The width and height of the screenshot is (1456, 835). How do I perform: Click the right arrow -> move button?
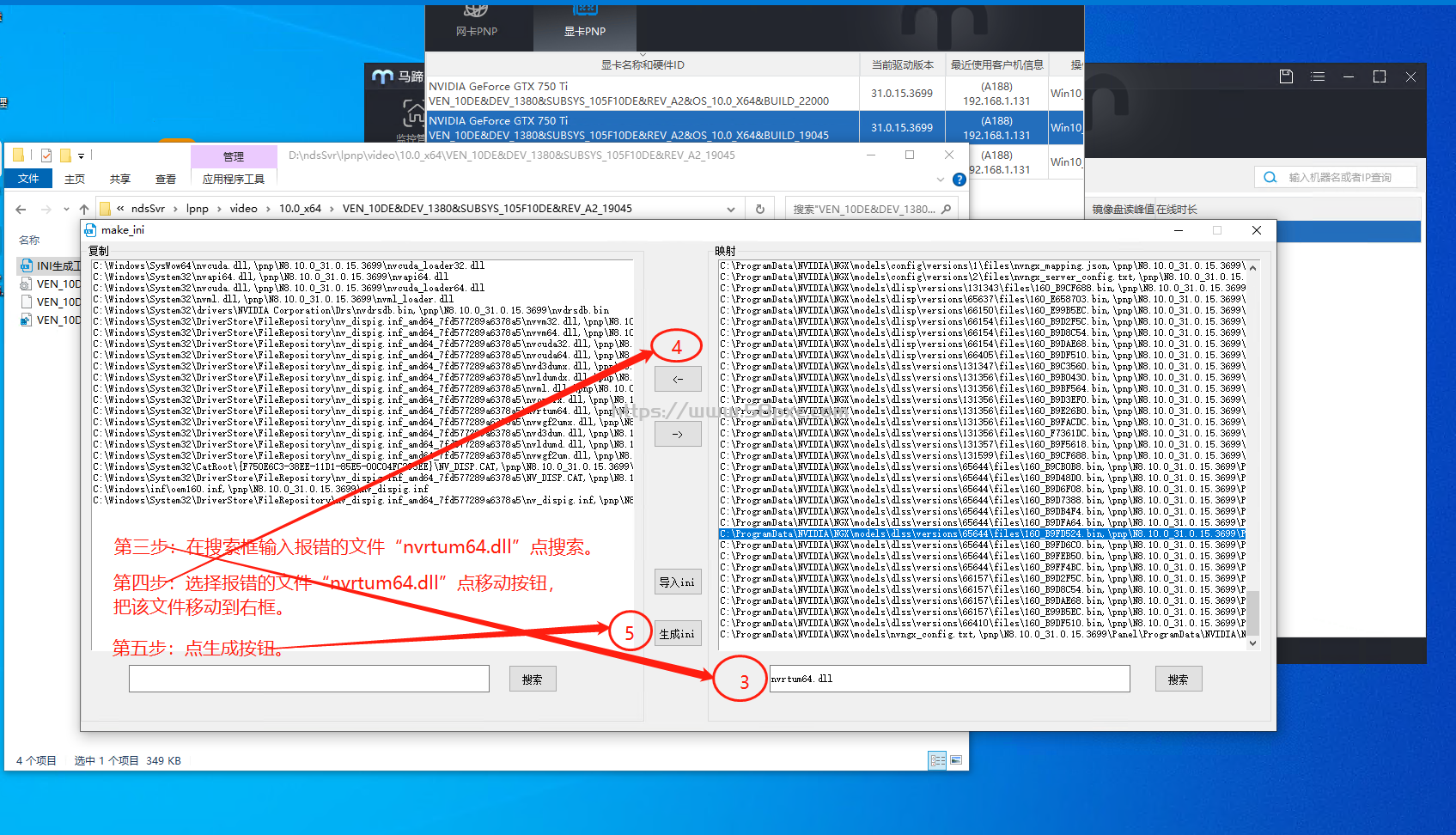click(x=678, y=434)
